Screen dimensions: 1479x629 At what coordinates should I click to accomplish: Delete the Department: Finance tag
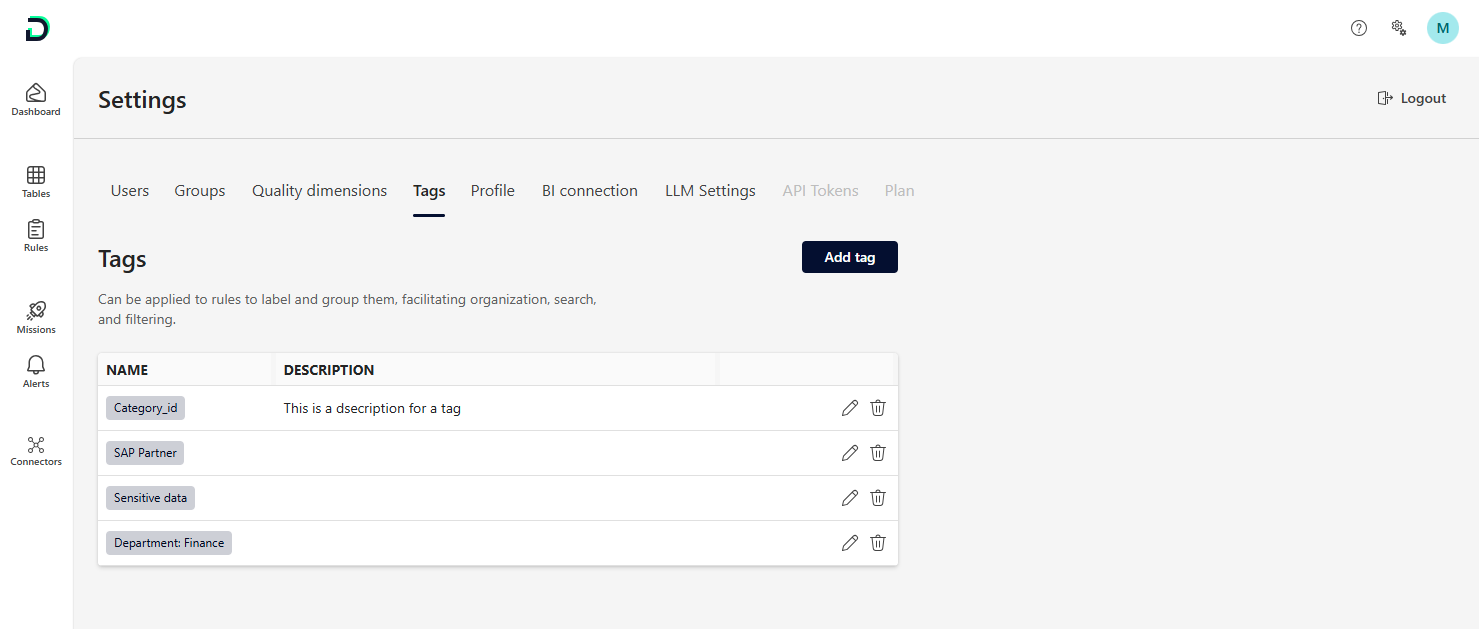(x=878, y=543)
